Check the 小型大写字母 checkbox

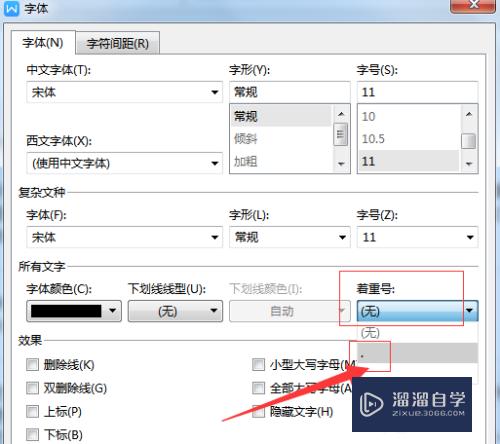click(x=258, y=365)
